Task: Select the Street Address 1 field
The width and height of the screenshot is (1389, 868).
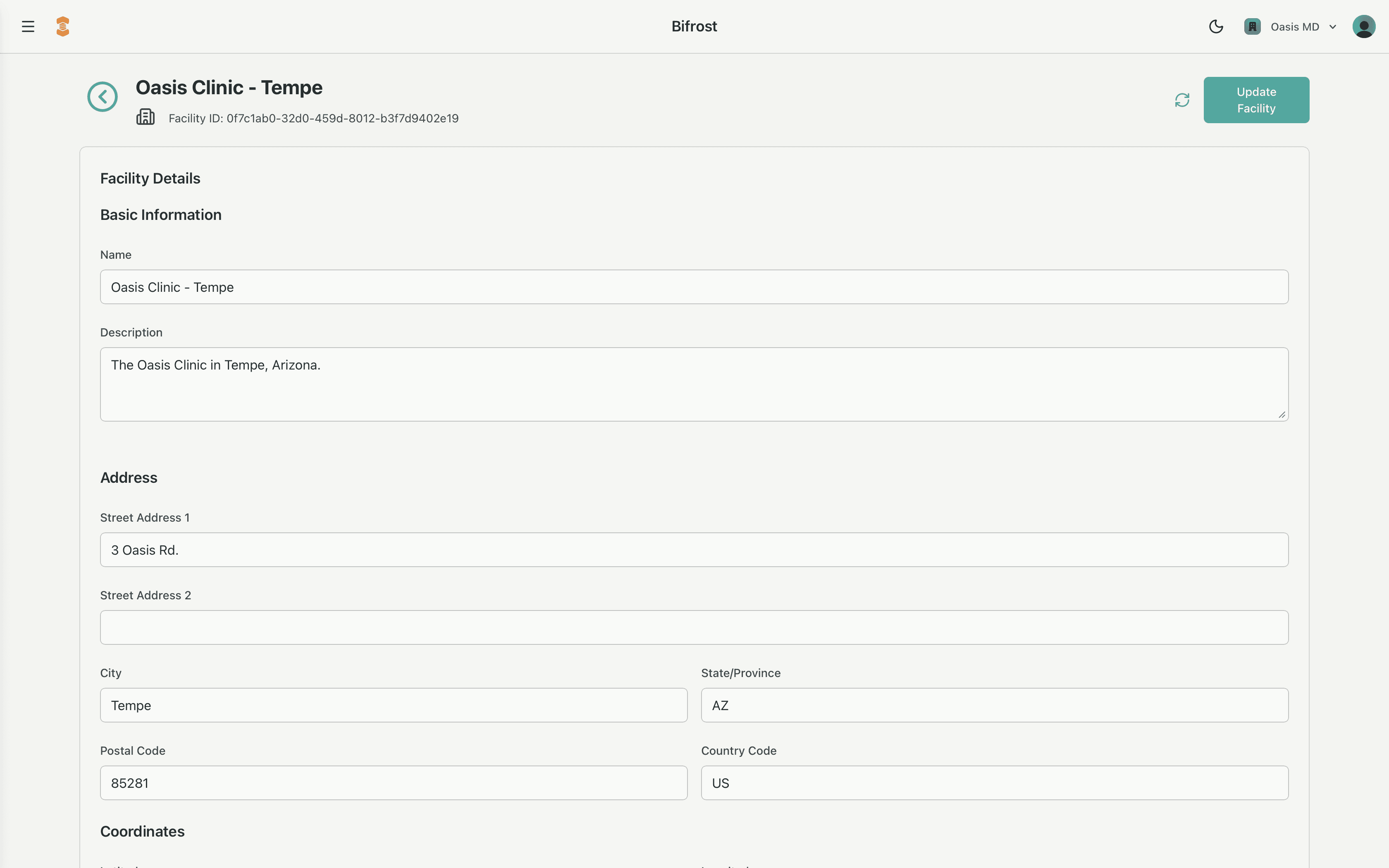Action: [694, 549]
